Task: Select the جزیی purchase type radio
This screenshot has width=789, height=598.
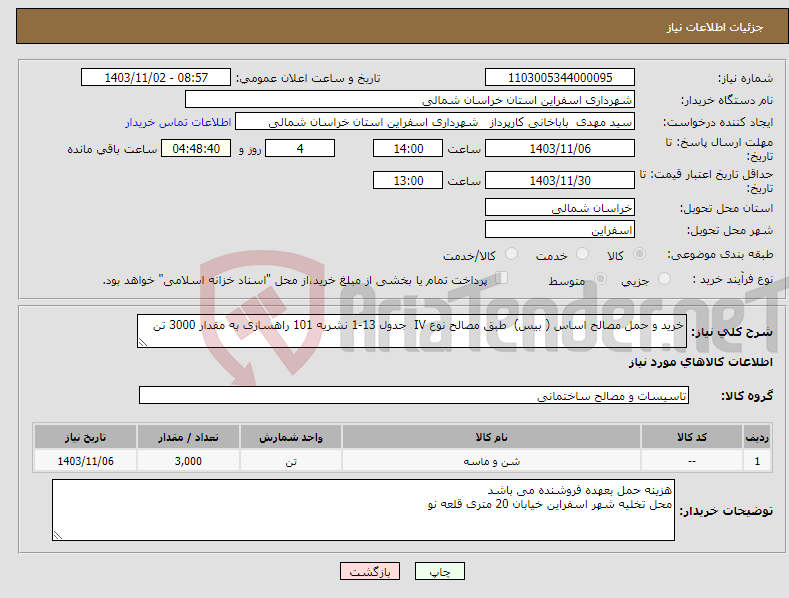Action: click(664, 278)
